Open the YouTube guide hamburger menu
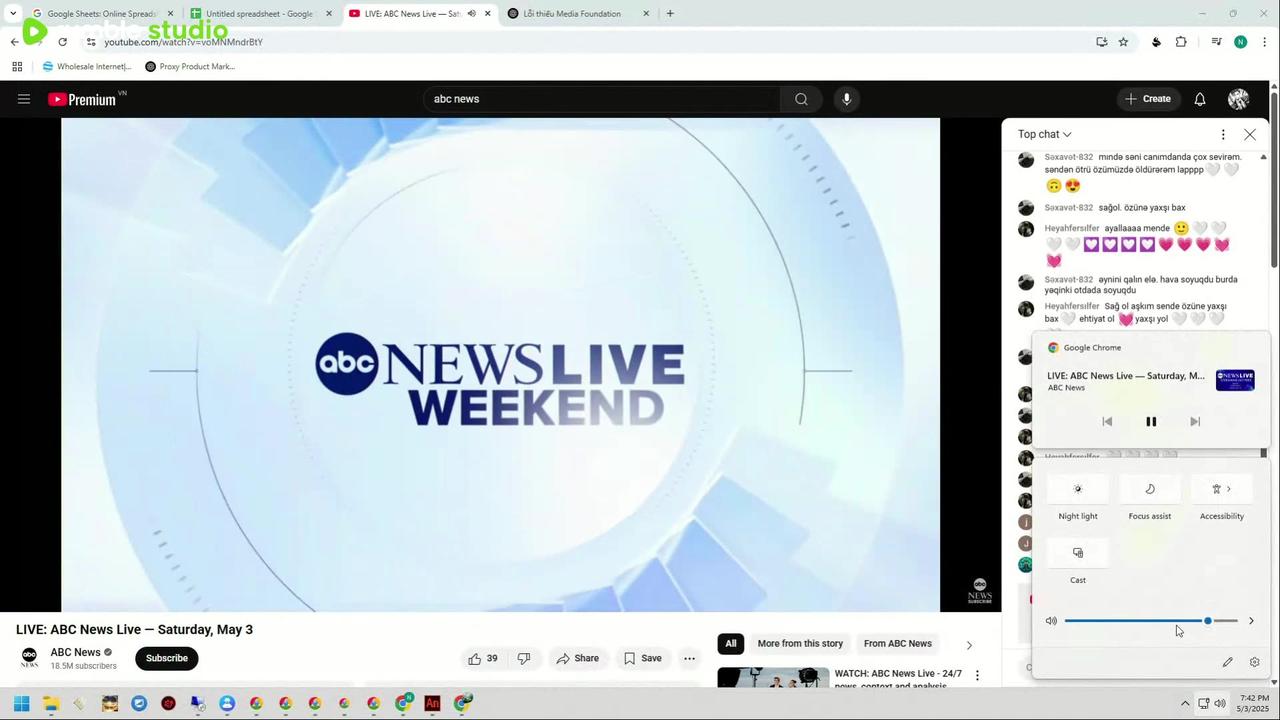This screenshot has width=1280, height=720. point(24,99)
